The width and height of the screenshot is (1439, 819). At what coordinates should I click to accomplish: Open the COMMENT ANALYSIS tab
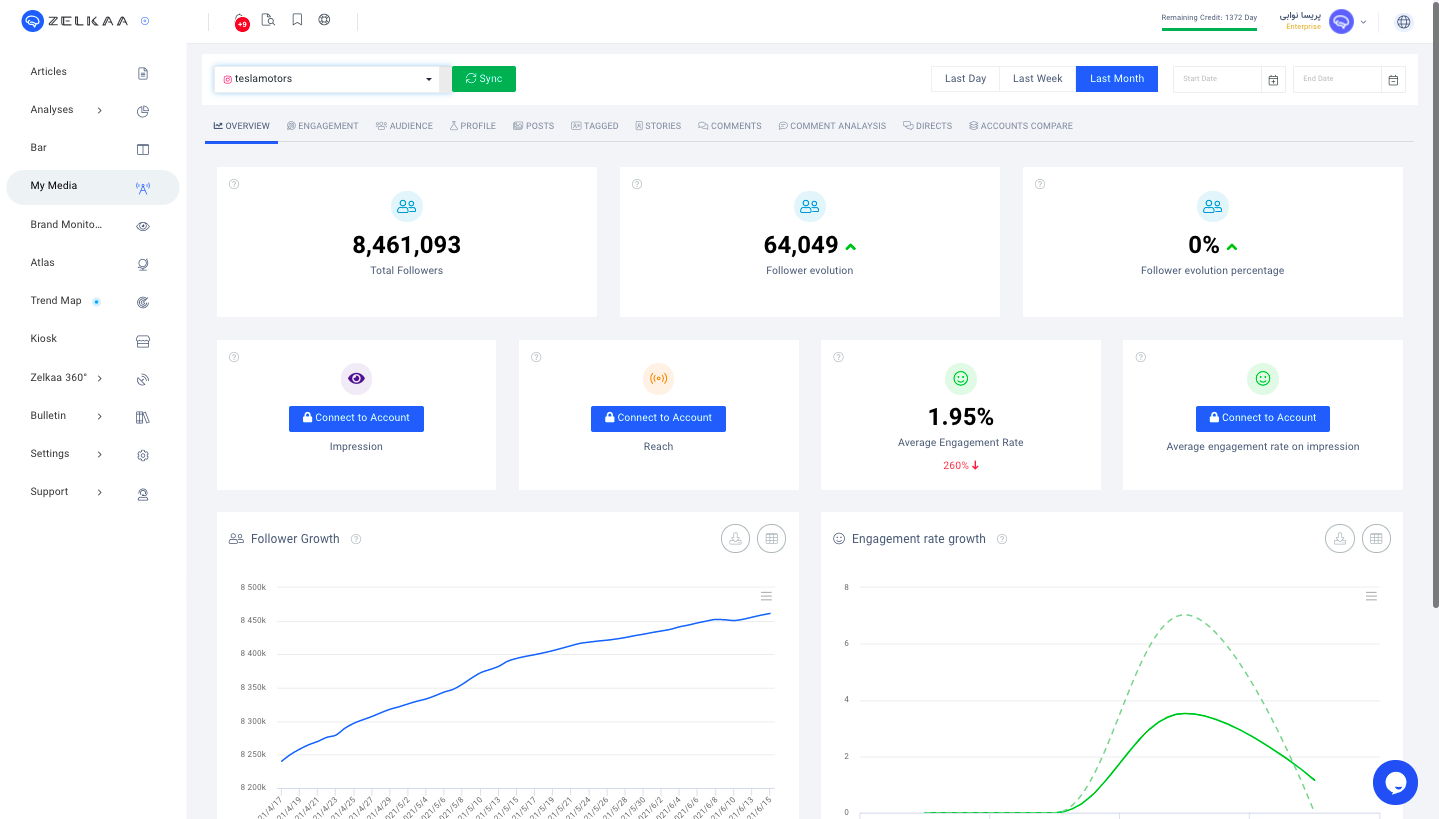832,125
